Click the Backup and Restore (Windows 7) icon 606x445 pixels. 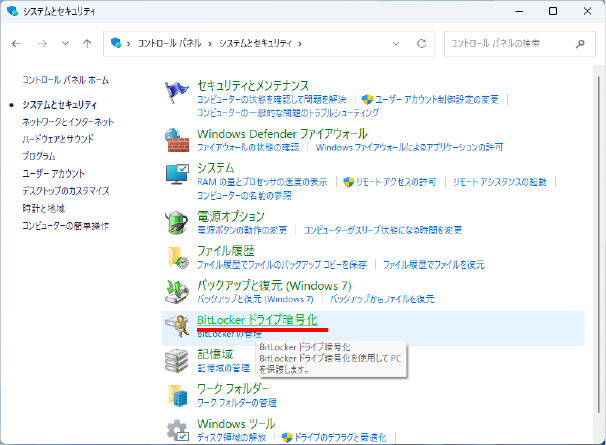[x=177, y=292]
